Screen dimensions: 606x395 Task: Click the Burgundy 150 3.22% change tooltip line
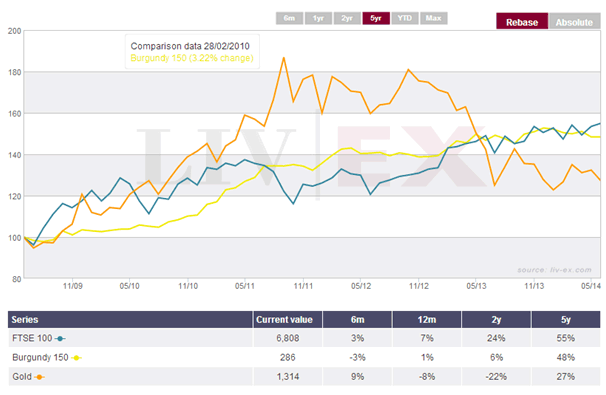click(192, 58)
